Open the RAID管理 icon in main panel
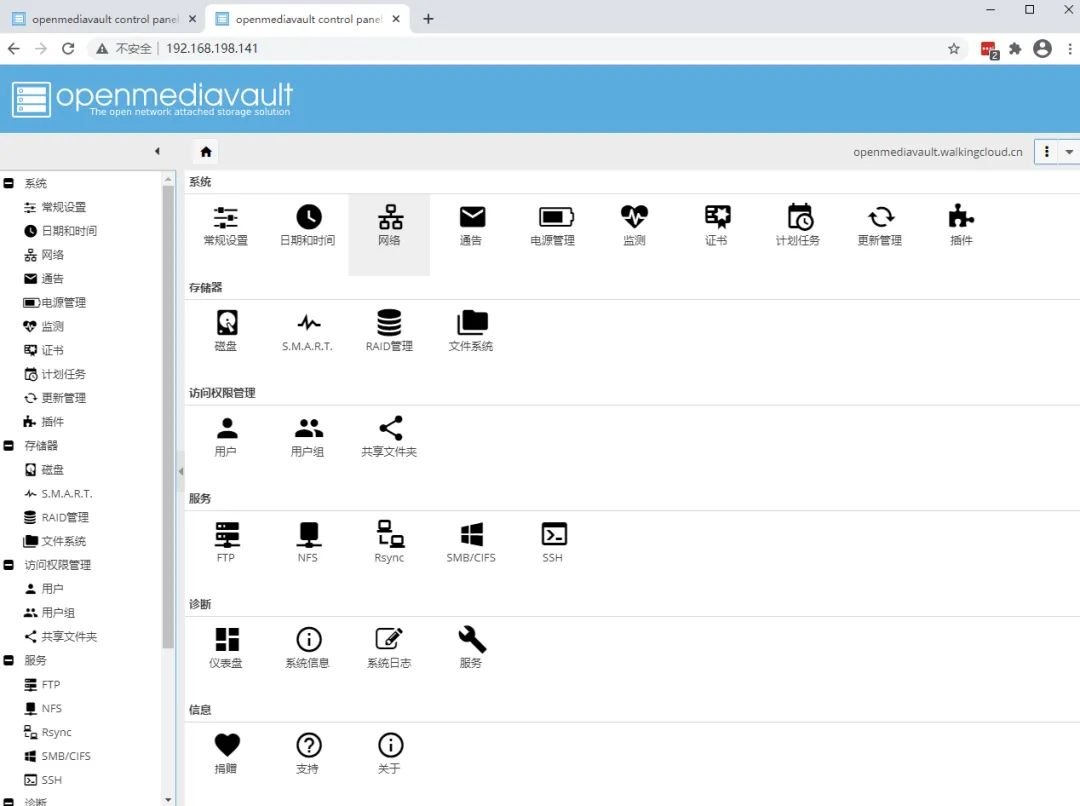1080x806 pixels. click(x=389, y=330)
